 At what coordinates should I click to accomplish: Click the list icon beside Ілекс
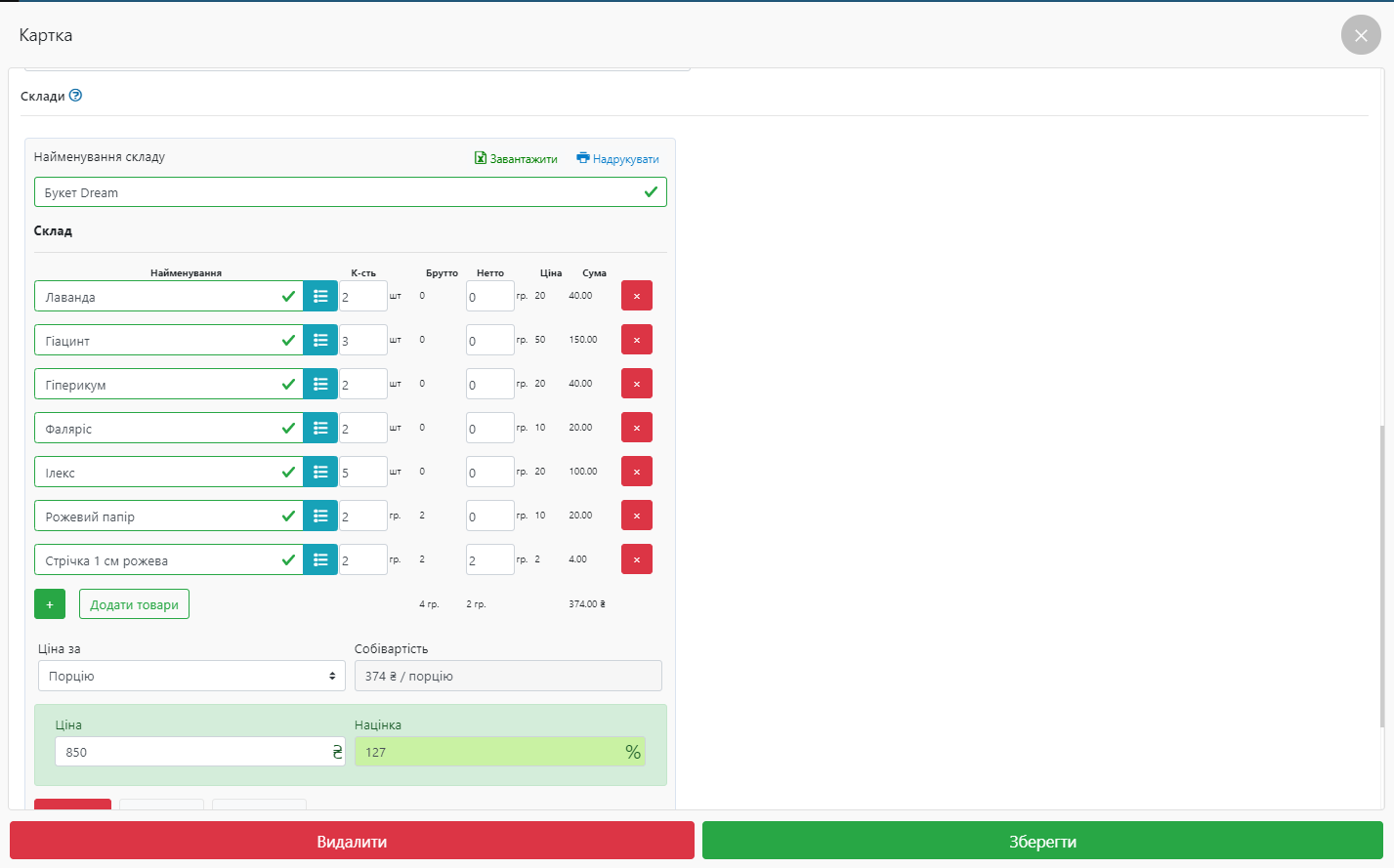pos(320,472)
